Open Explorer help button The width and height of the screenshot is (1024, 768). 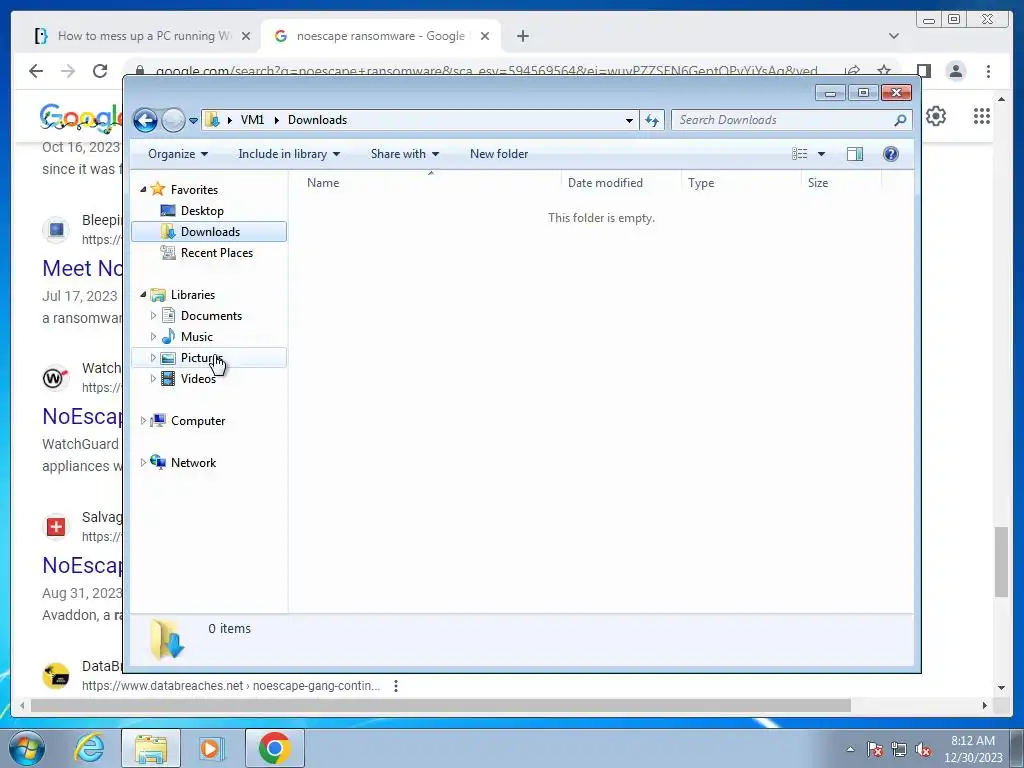(890, 154)
